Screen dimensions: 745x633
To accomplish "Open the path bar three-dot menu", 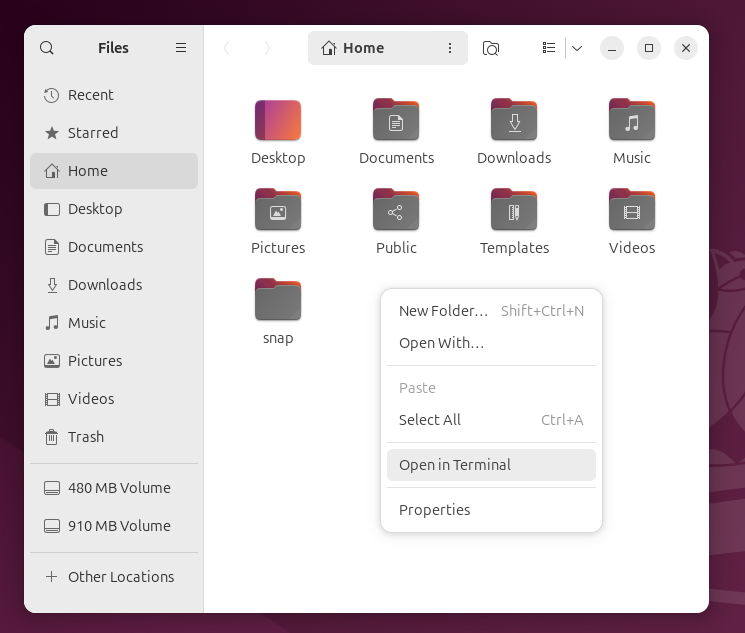I will (x=449, y=48).
